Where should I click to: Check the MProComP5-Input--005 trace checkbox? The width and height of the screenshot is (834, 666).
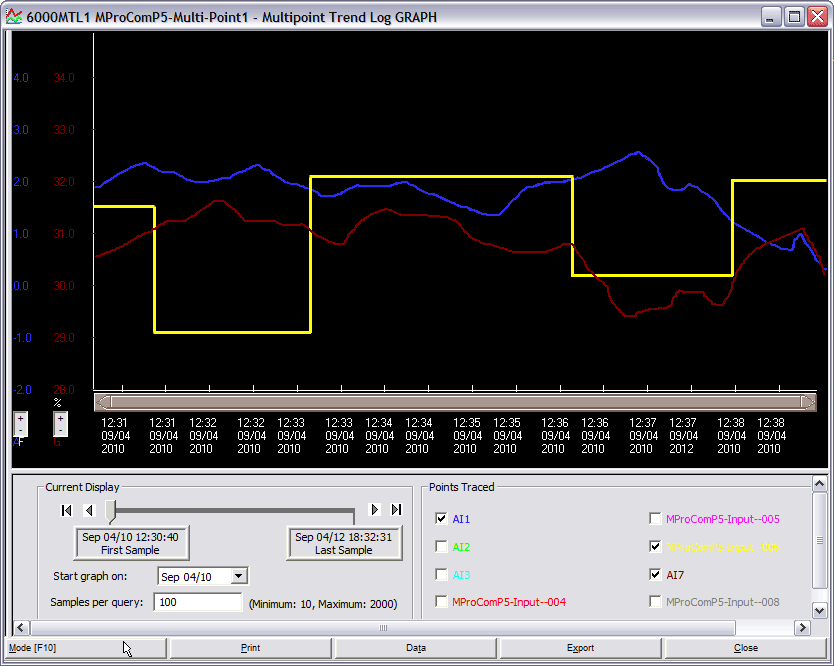(x=655, y=519)
